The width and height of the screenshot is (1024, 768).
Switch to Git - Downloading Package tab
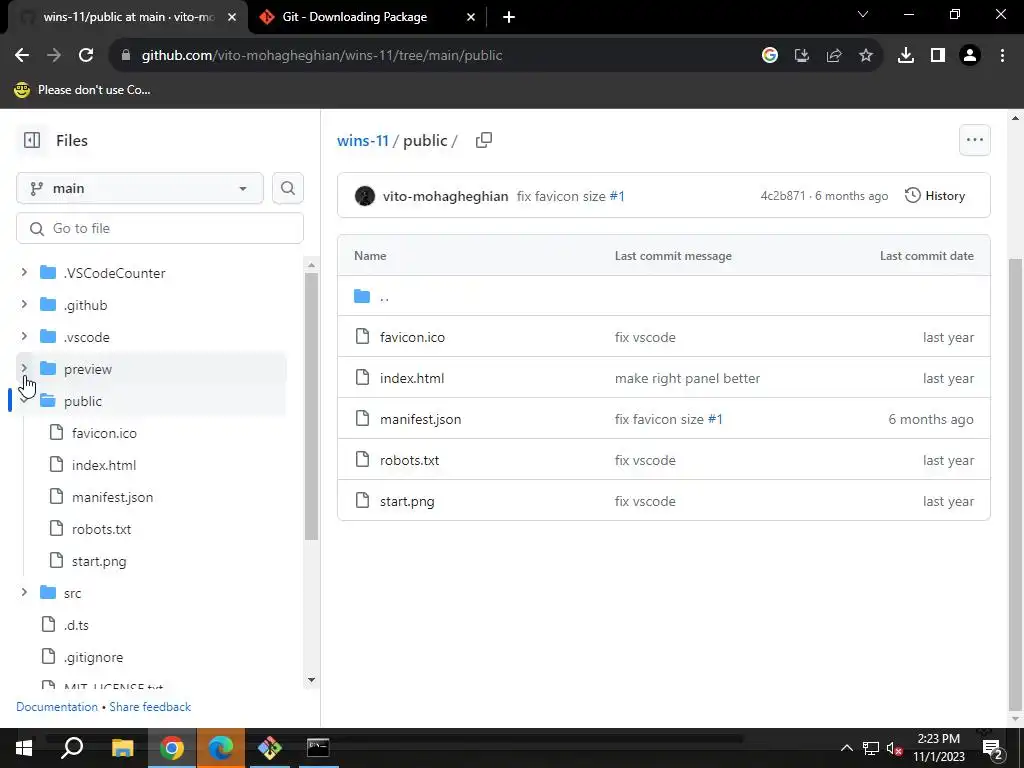click(x=355, y=17)
